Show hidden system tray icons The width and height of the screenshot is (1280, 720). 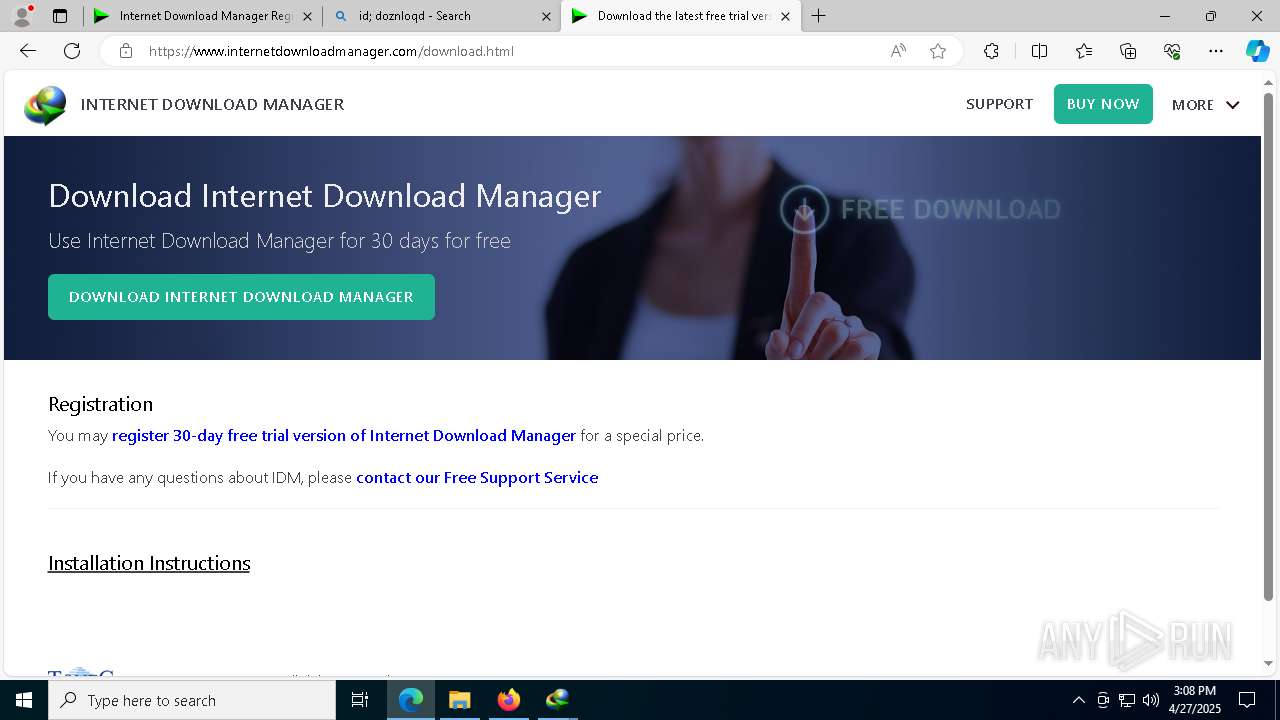point(1078,700)
